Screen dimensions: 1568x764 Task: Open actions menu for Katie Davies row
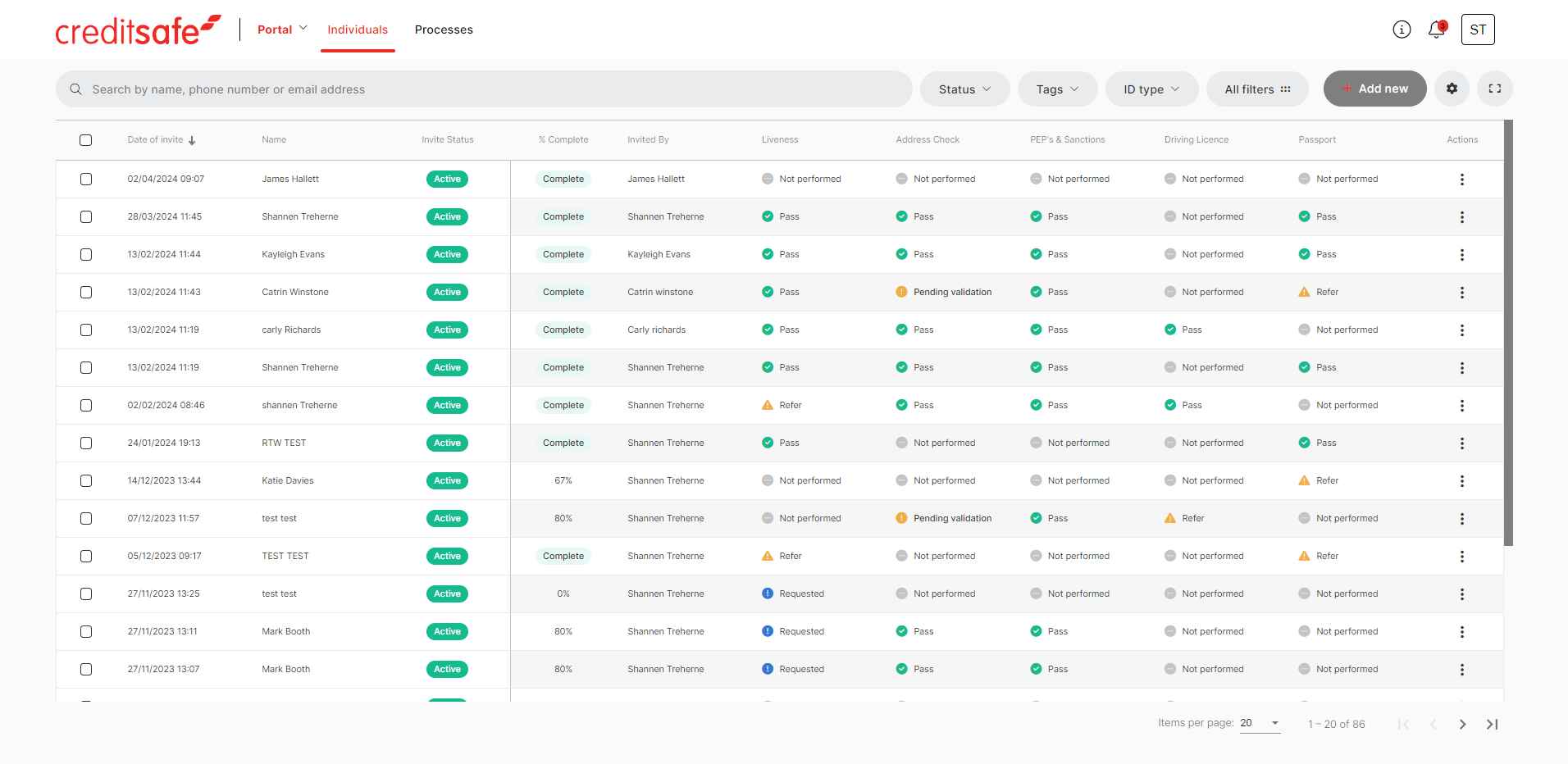tap(1461, 481)
